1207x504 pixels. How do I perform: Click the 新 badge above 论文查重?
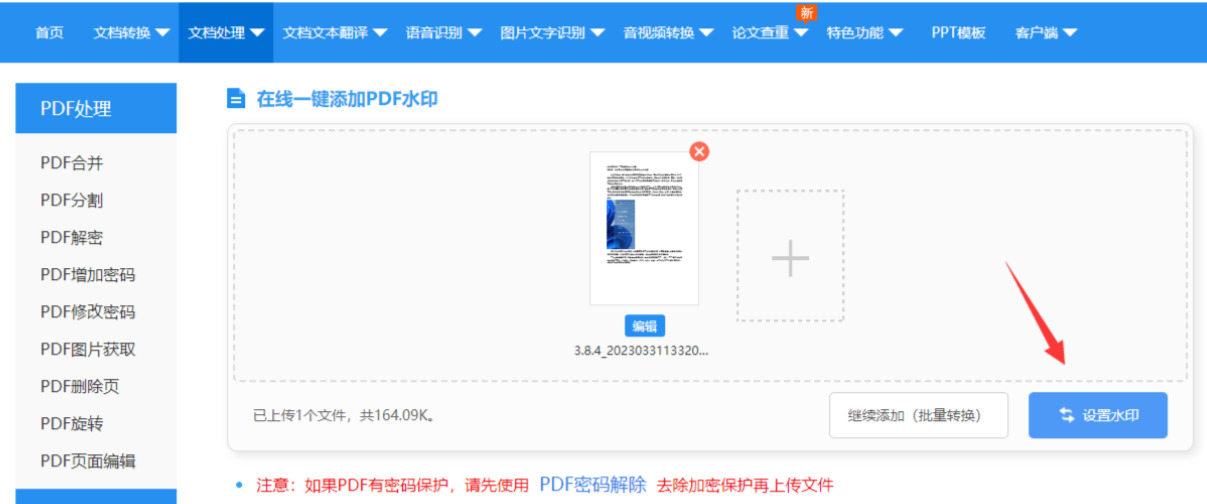pos(807,13)
